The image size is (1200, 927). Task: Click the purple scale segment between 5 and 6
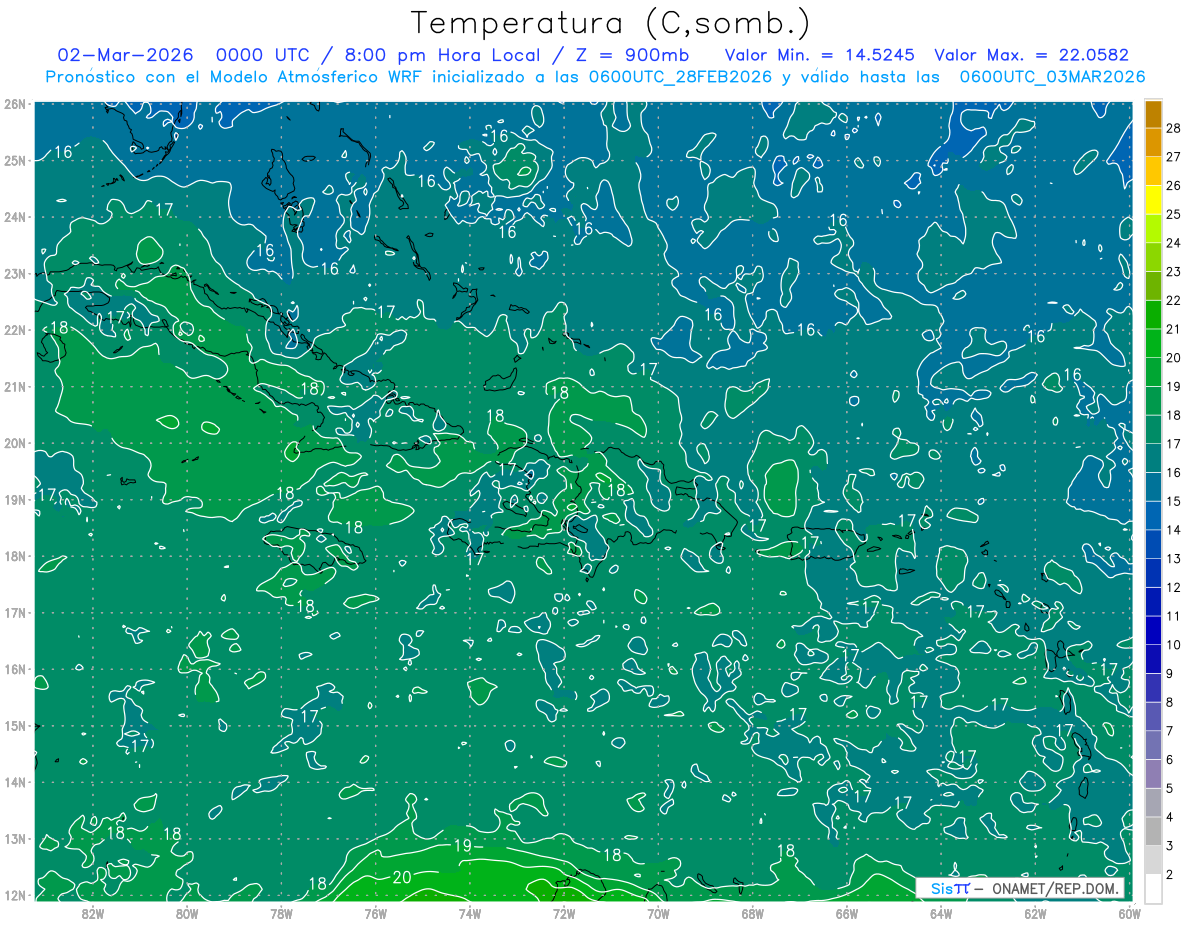pyautogui.click(x=1153, y=774)
